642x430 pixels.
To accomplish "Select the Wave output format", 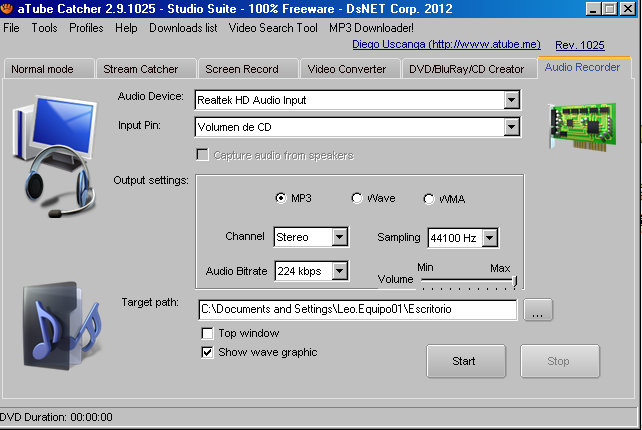I will 357,199.
